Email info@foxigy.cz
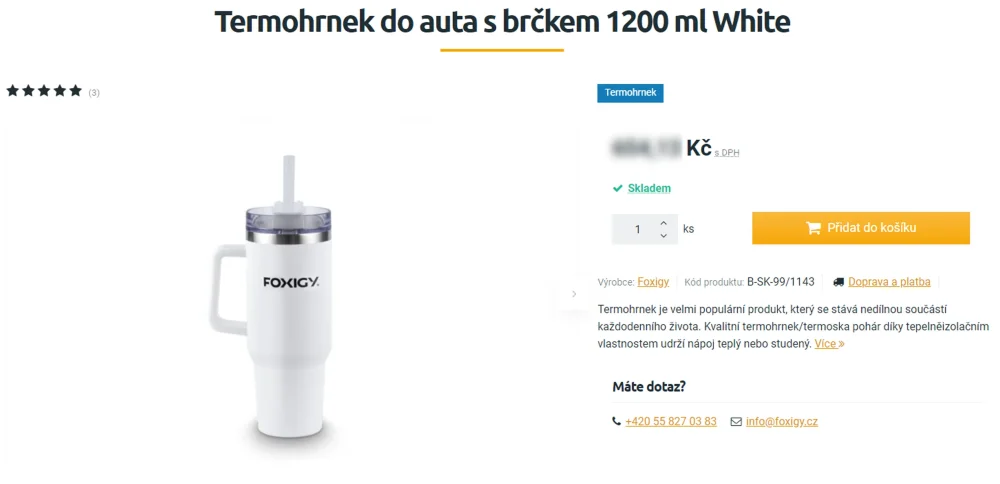Viewport: 1000px width, 484px height. (x=782, y=422)
